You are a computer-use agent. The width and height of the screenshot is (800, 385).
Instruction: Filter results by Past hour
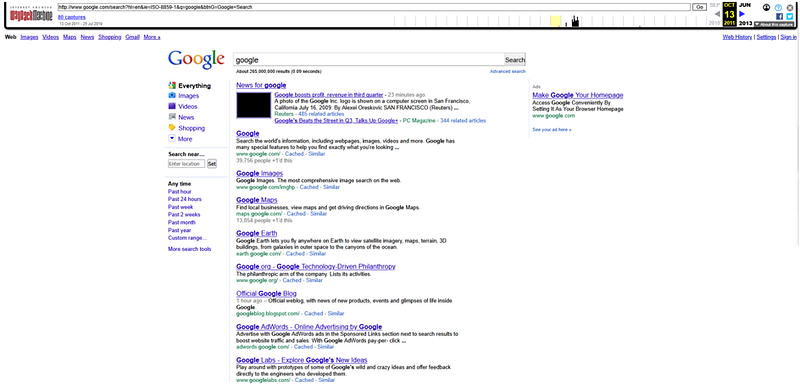pos(180,191)
